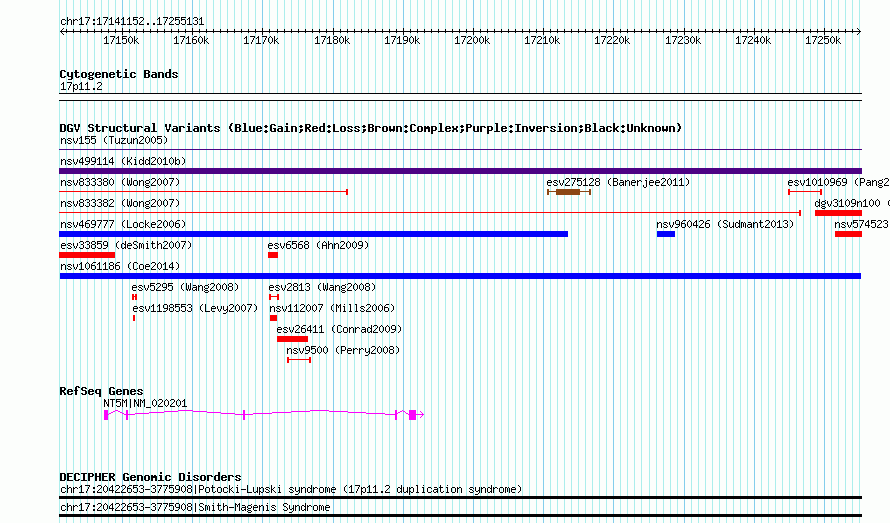This screenshot has width=890, height=523.
Task: Click the Cytogenetic Bands track title
Action: (x=119, y=74)
